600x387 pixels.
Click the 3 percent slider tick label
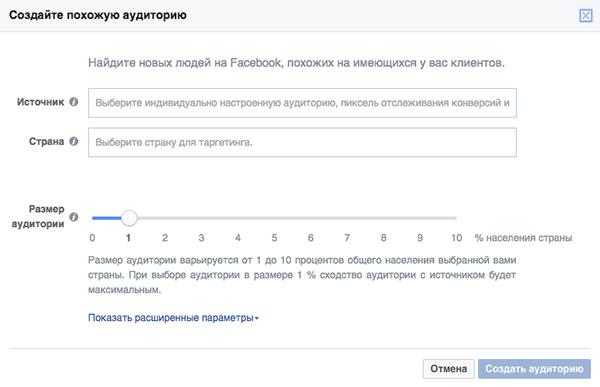pos(201,238)
